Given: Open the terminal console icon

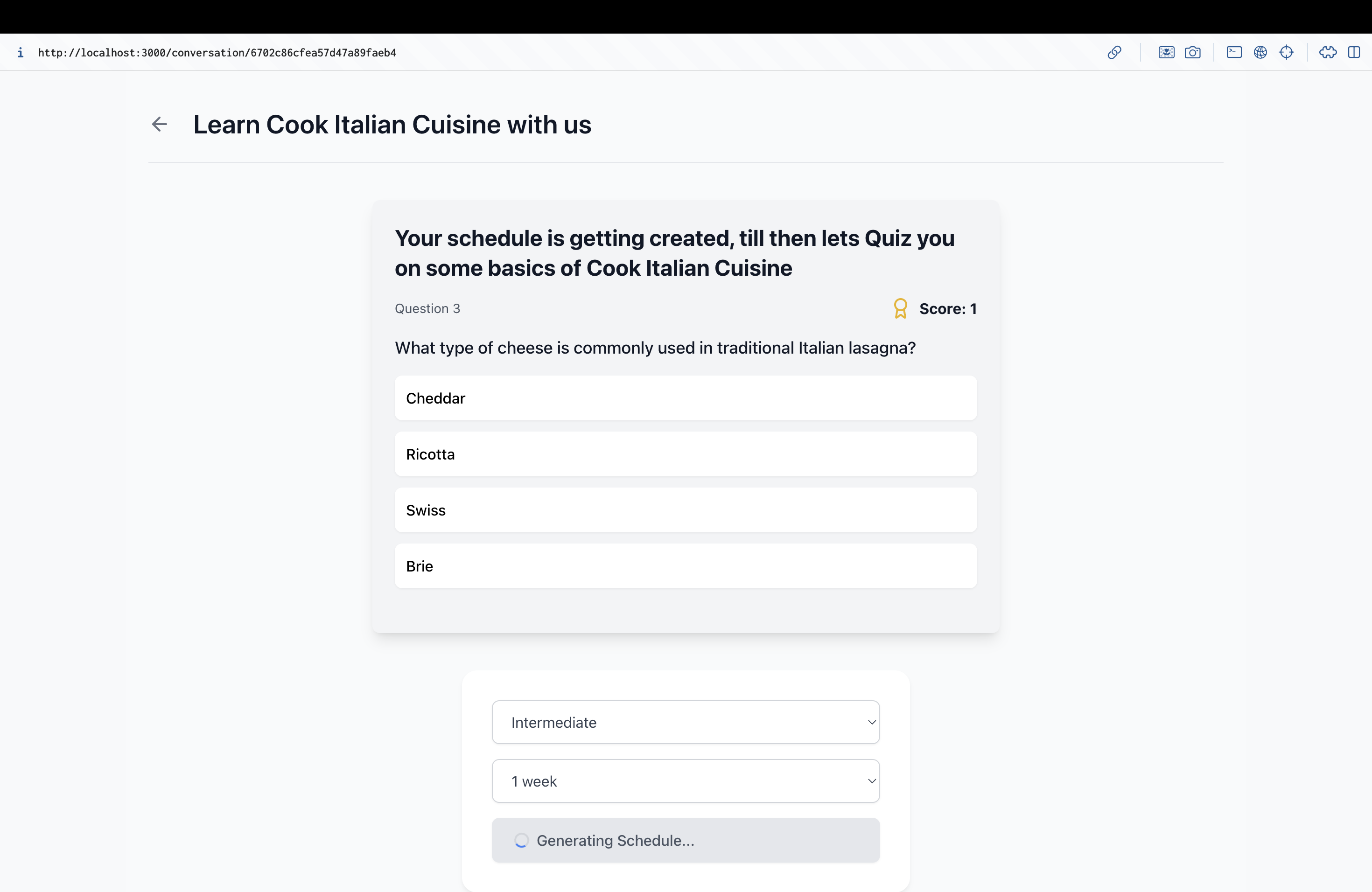Looking at the screenshot, I should (x=1234, y=52).
